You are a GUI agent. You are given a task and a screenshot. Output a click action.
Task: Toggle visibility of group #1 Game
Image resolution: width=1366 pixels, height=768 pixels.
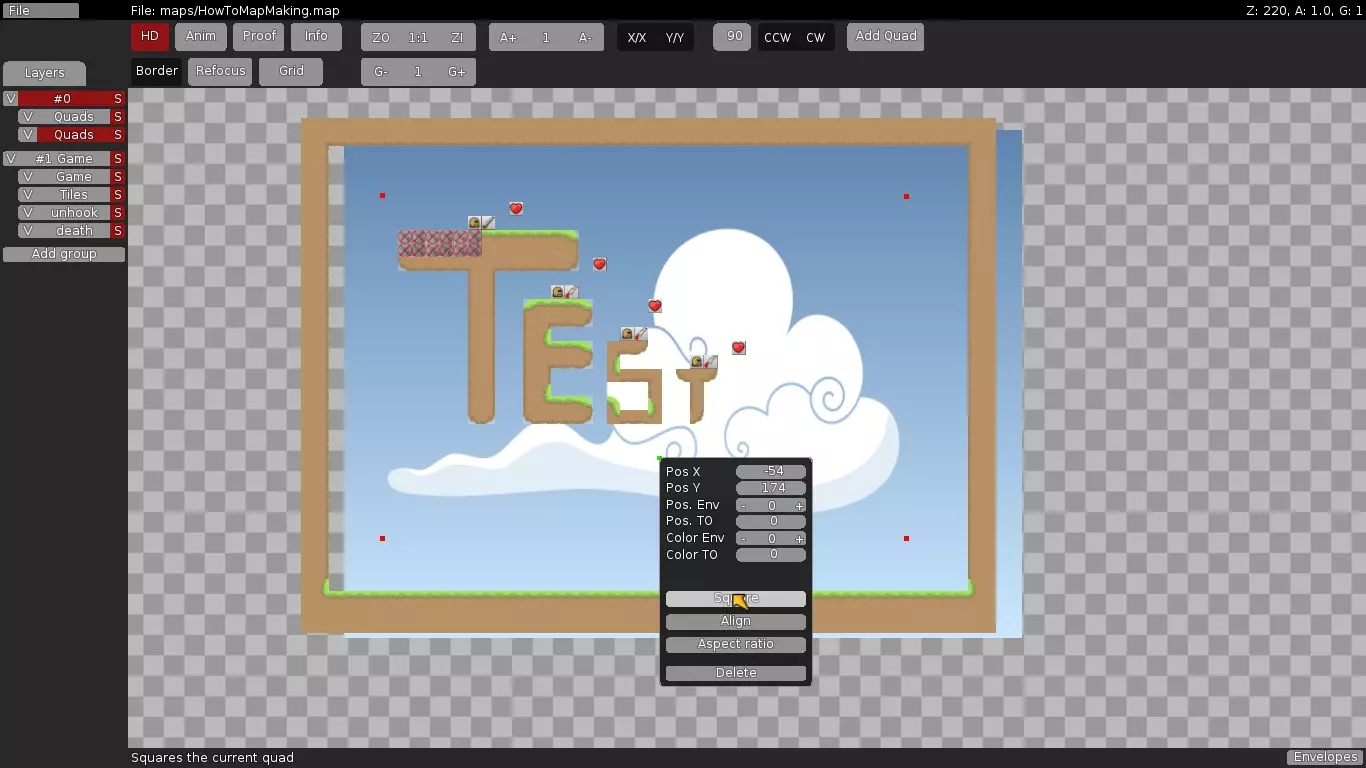10,159
